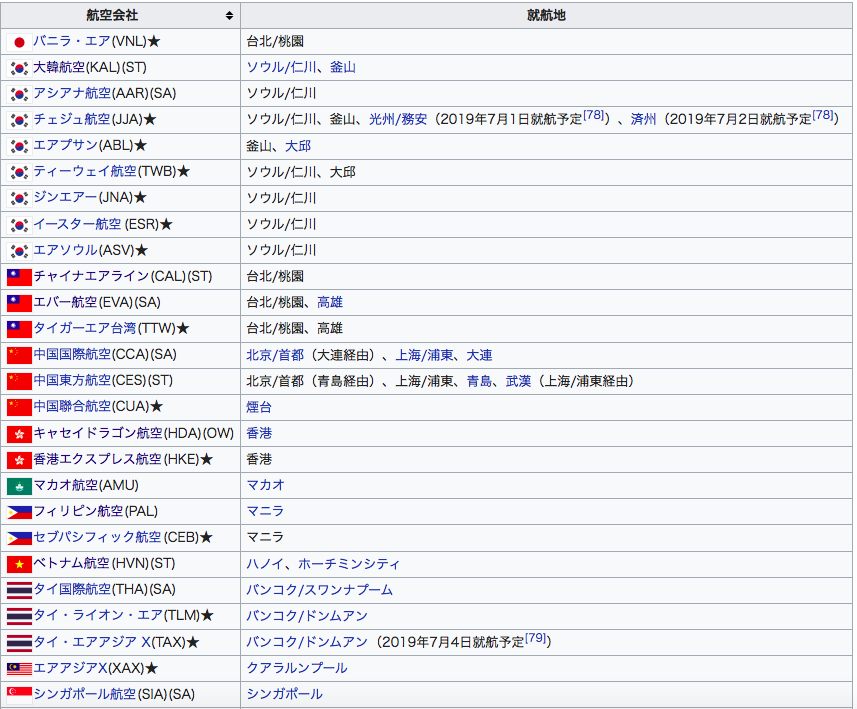Click Taiwan flag beside チャイナエアライン
Viewport: 857px width, 709px height.
click(19, 277)
